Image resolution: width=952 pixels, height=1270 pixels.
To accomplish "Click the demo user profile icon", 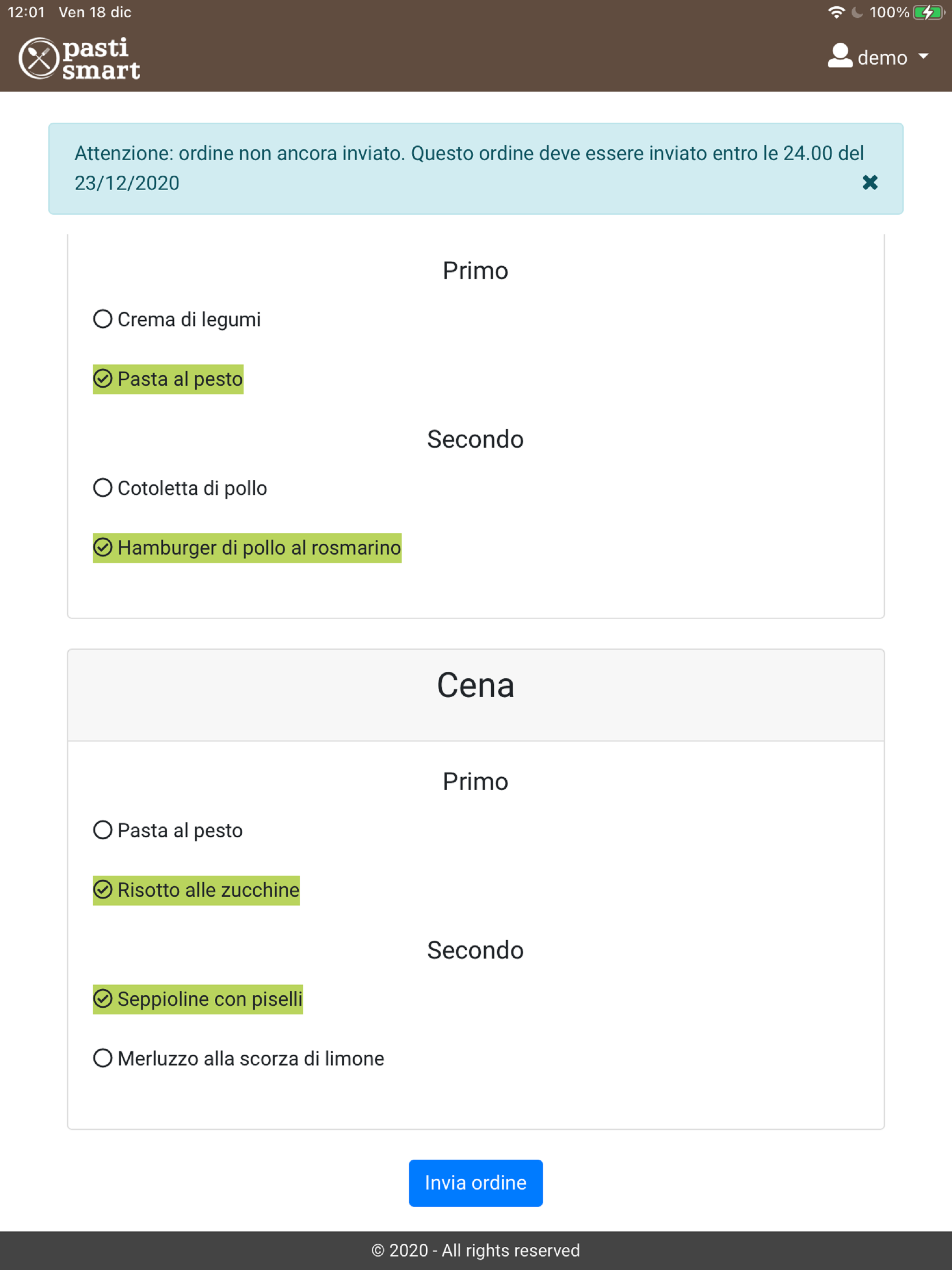I will click(840, 56).
